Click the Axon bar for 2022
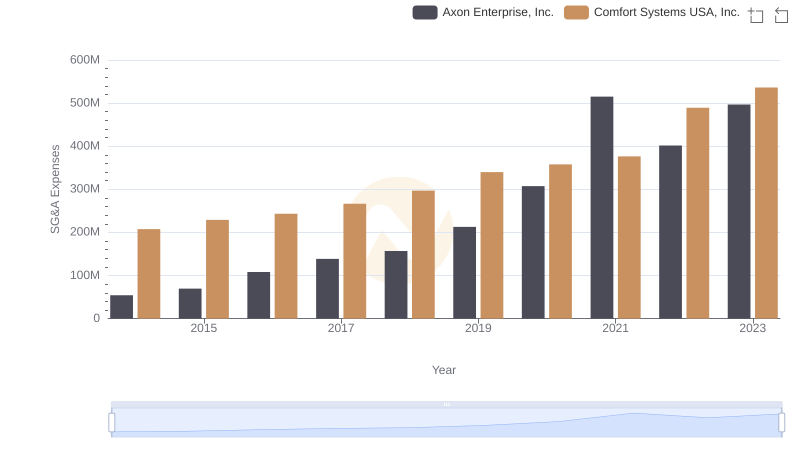 (x=670, y=232)
